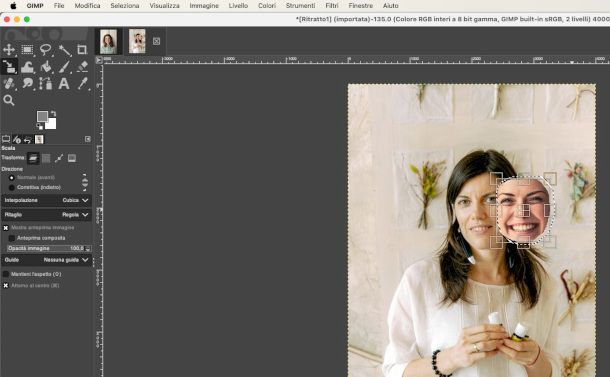The width and height of the screenshot is (610, 377).
Task: Select the Crop tool
Action: point(82,49)
